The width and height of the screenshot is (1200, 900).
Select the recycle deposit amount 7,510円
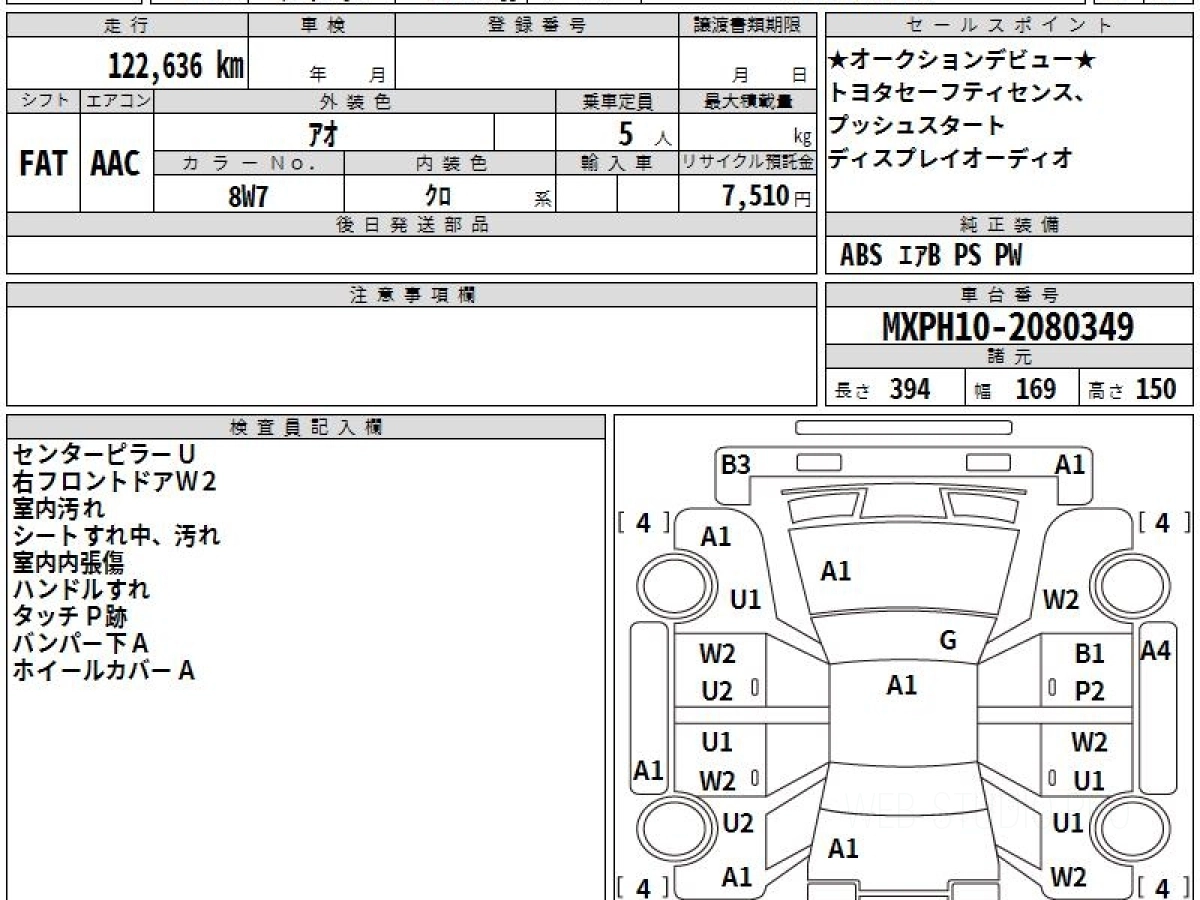[x=767, y=196]
